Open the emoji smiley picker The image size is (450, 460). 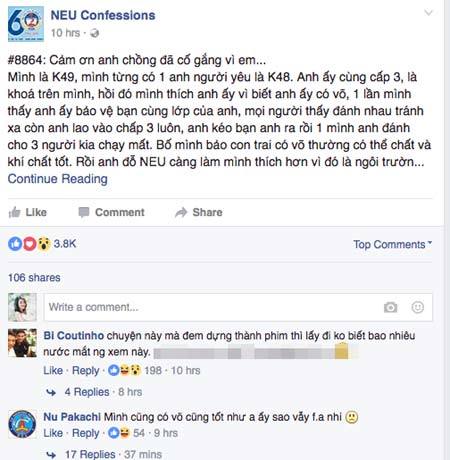(417, 307)
